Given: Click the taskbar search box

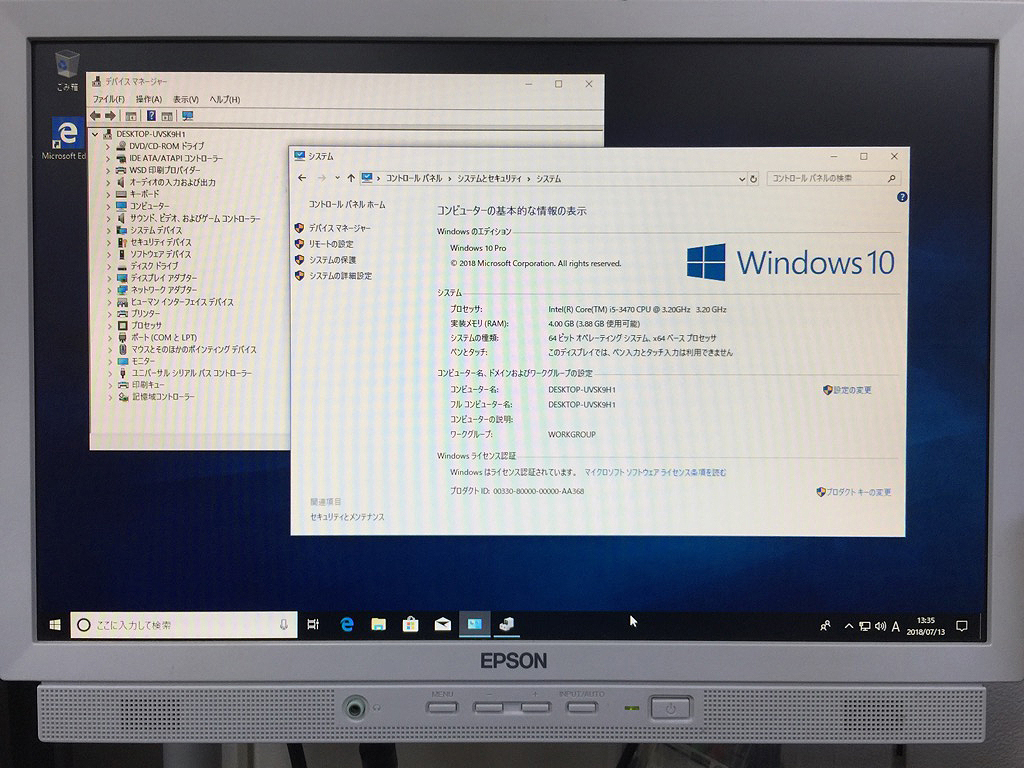Looking at the screenshot, I should tap(184, 624).
